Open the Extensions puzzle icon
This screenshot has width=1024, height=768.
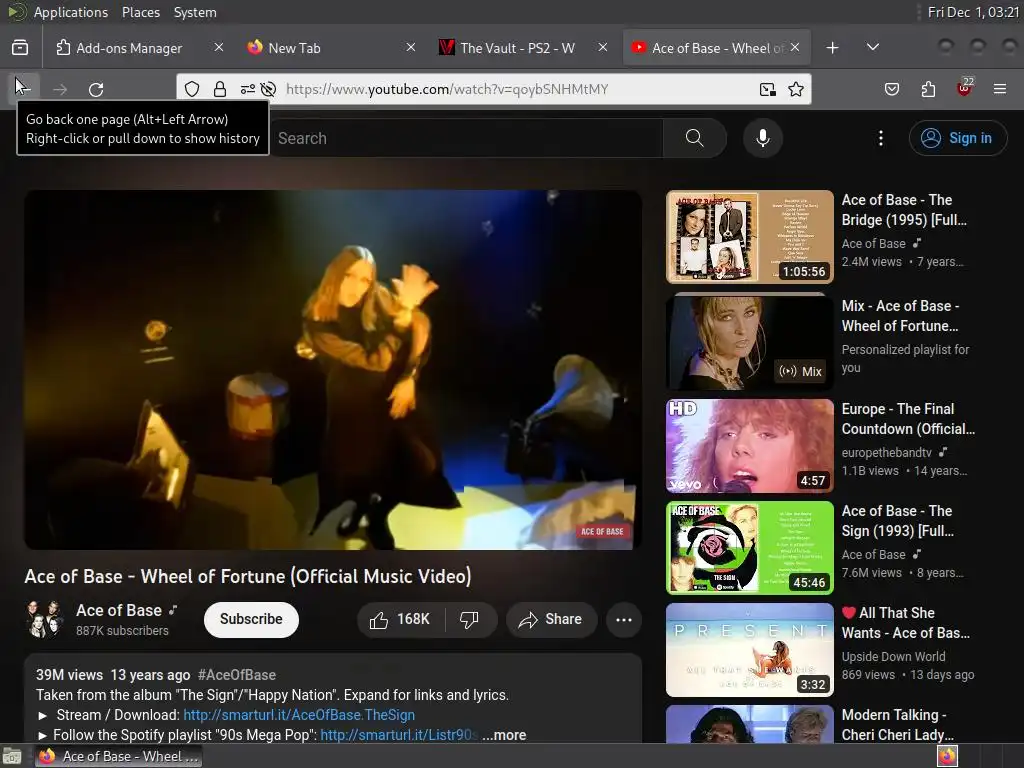[928, 89]
